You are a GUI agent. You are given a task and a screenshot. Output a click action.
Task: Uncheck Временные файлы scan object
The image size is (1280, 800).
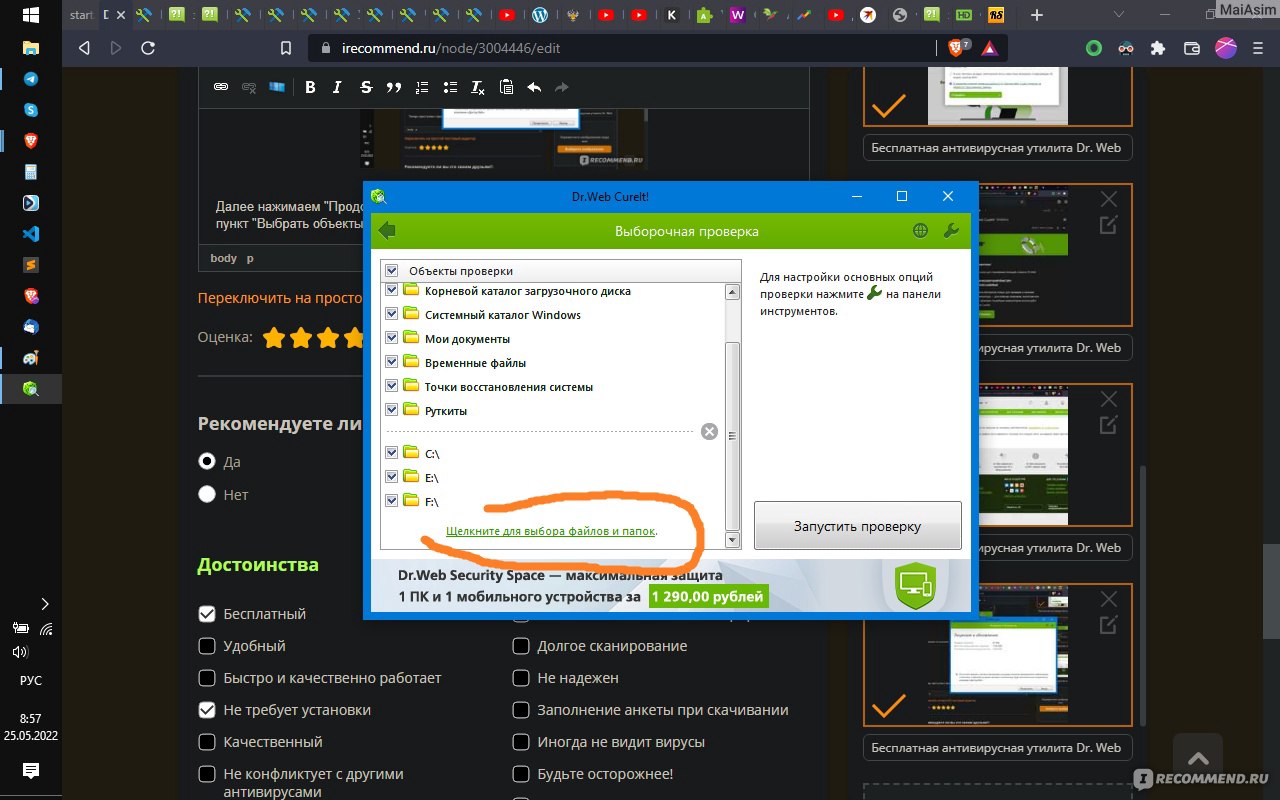coord(392,362)
